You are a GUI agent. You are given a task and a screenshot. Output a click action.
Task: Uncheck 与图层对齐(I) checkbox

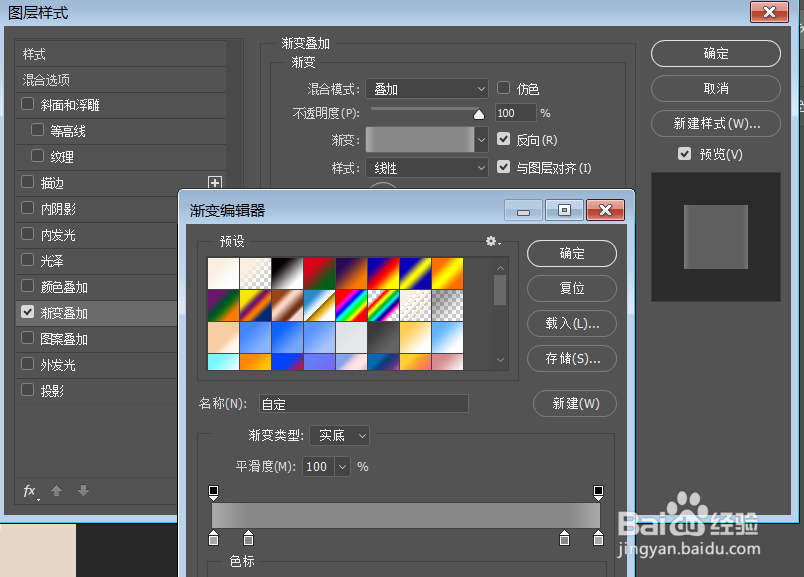(504, 167)
